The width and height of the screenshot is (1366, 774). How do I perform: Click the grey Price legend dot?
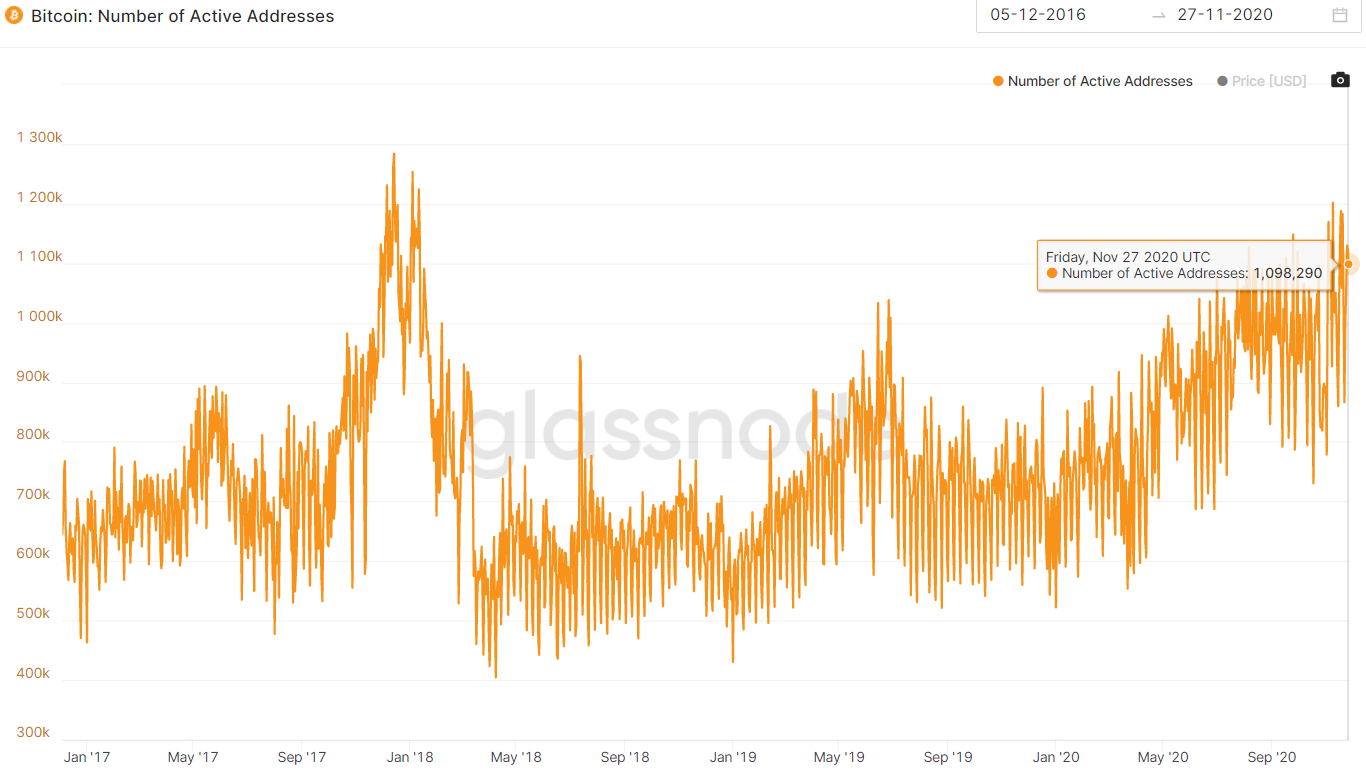point(1222,81)
